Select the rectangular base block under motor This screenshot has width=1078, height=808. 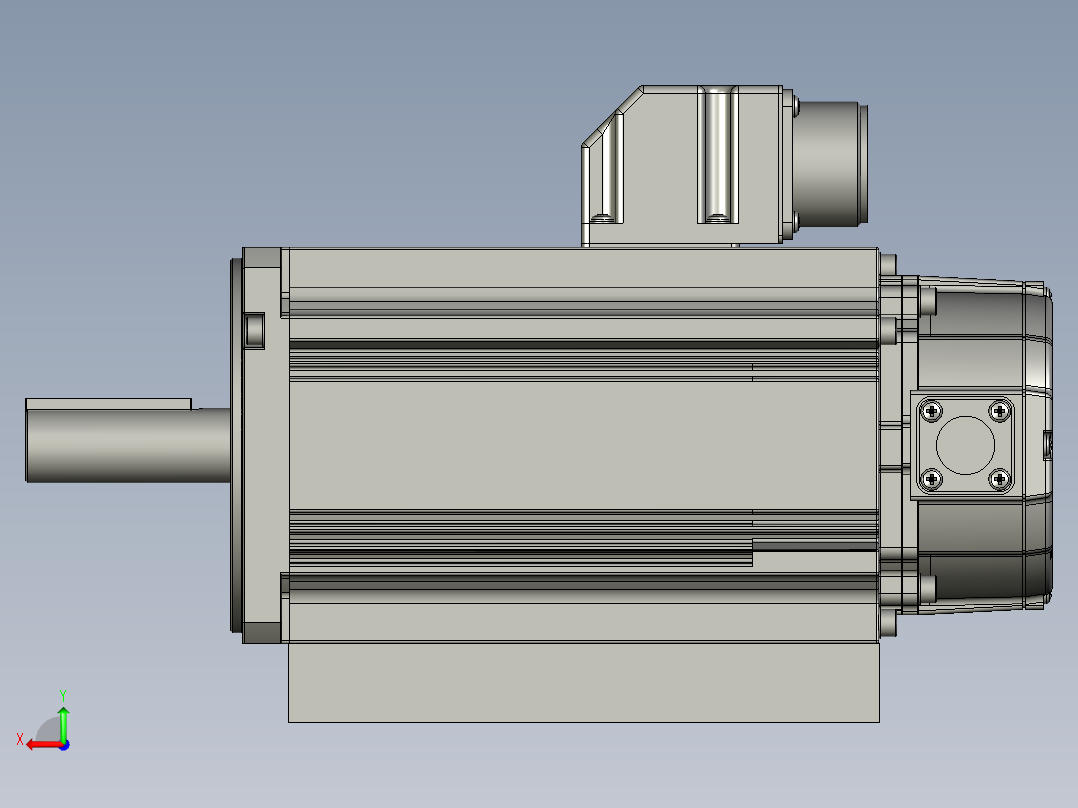584,682
